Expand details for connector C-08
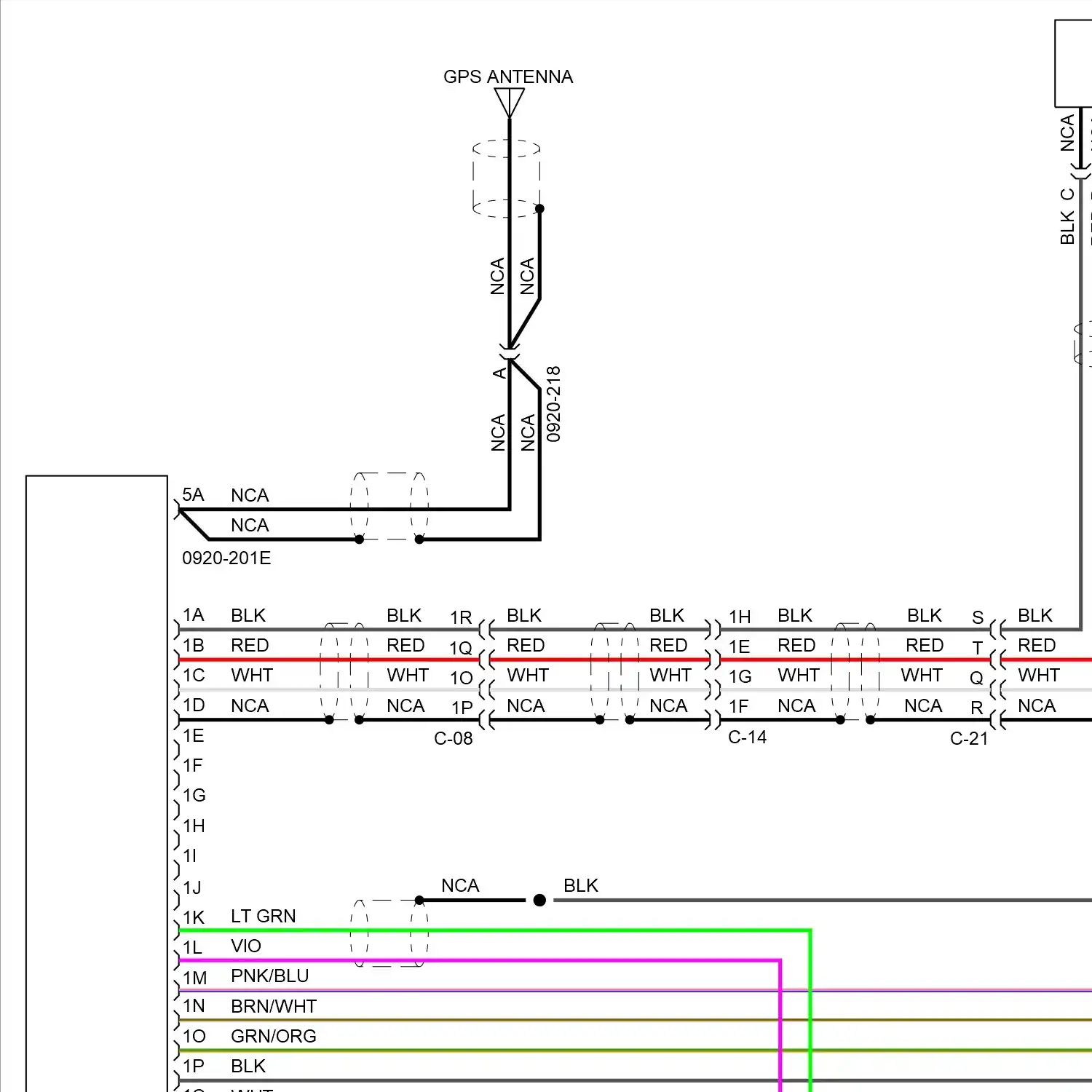Viewport: 1092px width, 1092px height. pos(453,739)
